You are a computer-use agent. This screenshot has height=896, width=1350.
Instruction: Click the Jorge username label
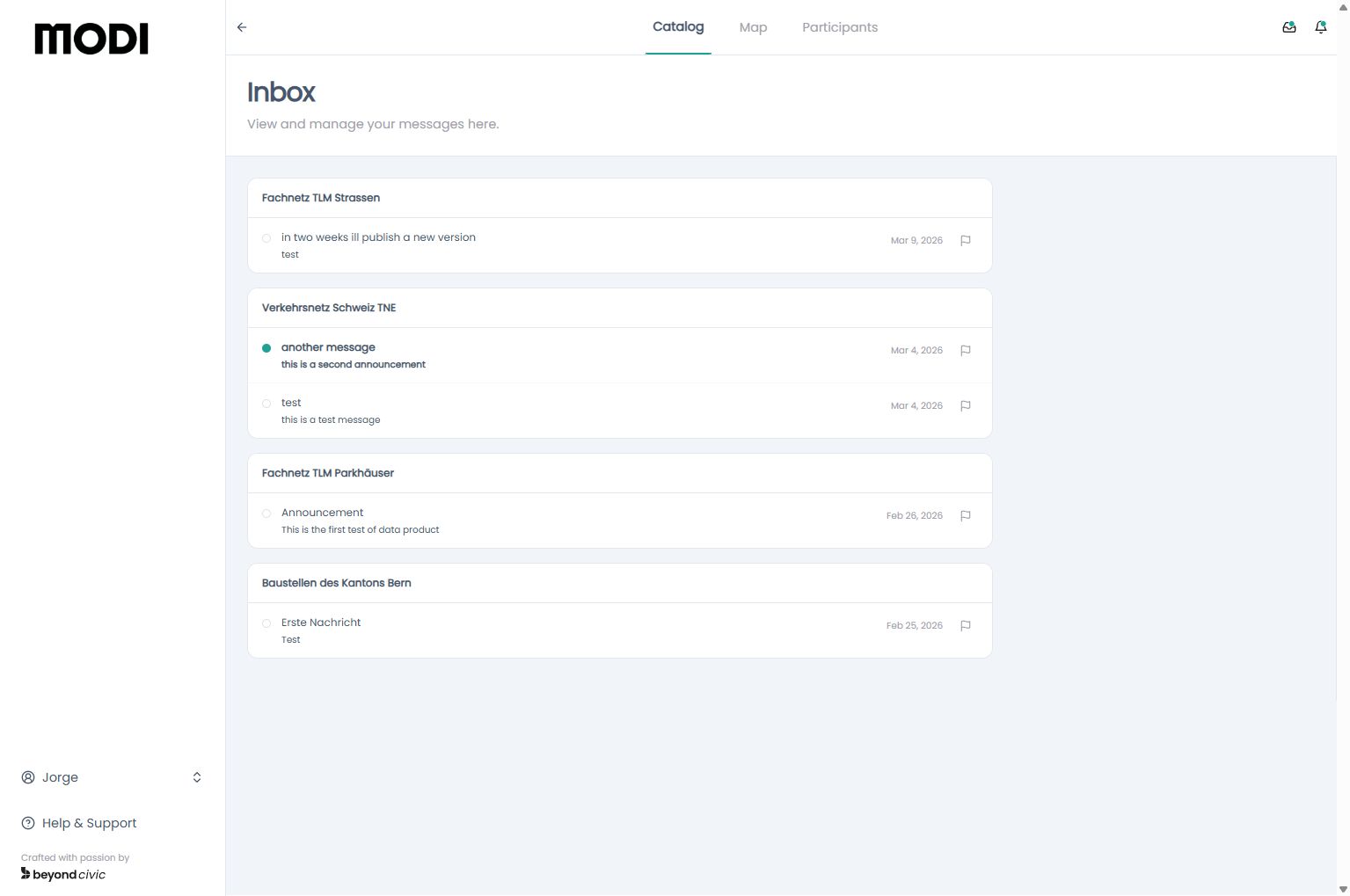pyautogui.click(x=60, y=777)
